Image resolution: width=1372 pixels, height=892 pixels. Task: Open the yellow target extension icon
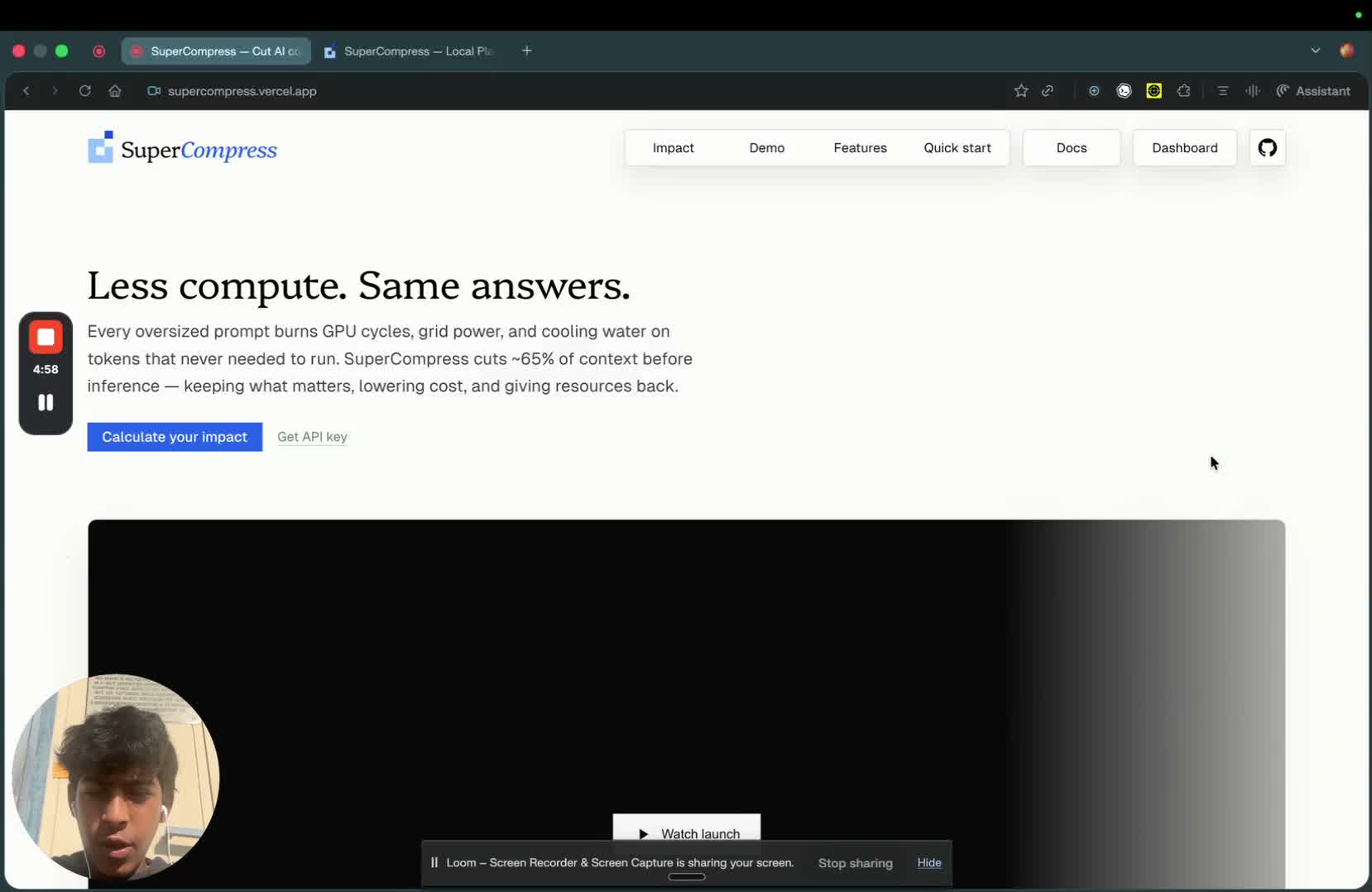click(1154, 91)
